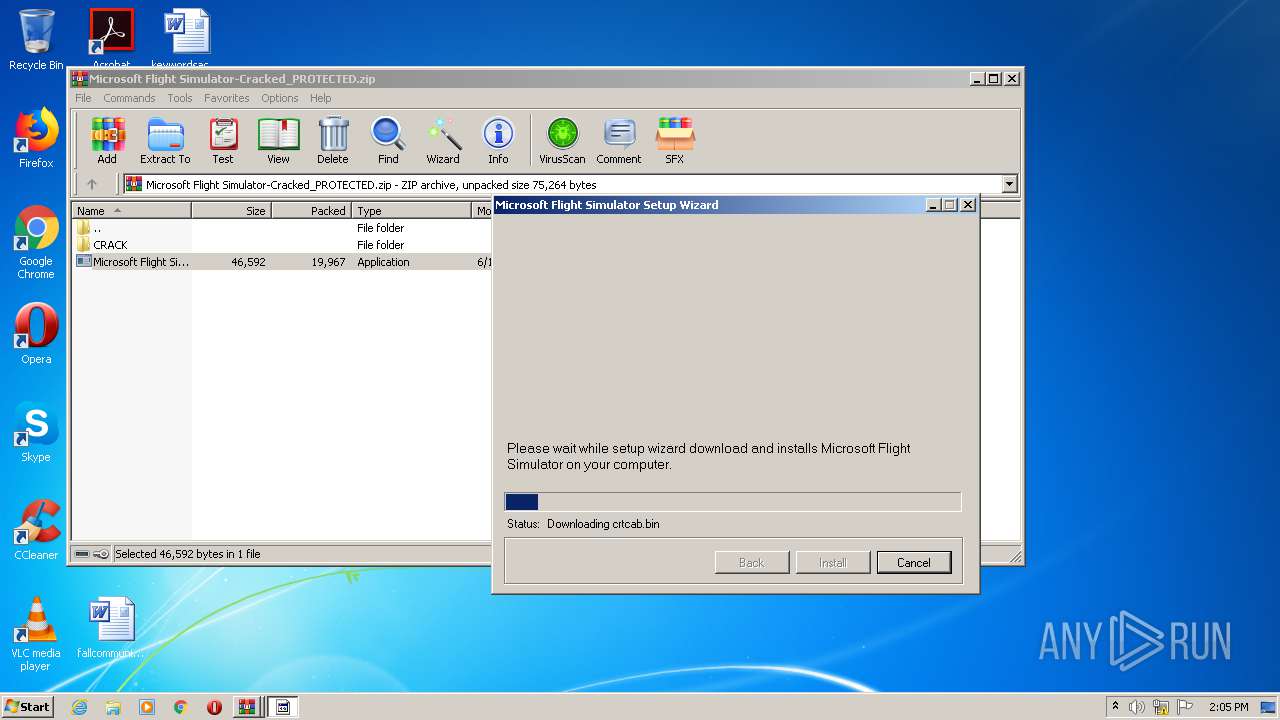Sort file list by Name column
This screenshot has height=720, width=1280.
(x=132, y=211)
